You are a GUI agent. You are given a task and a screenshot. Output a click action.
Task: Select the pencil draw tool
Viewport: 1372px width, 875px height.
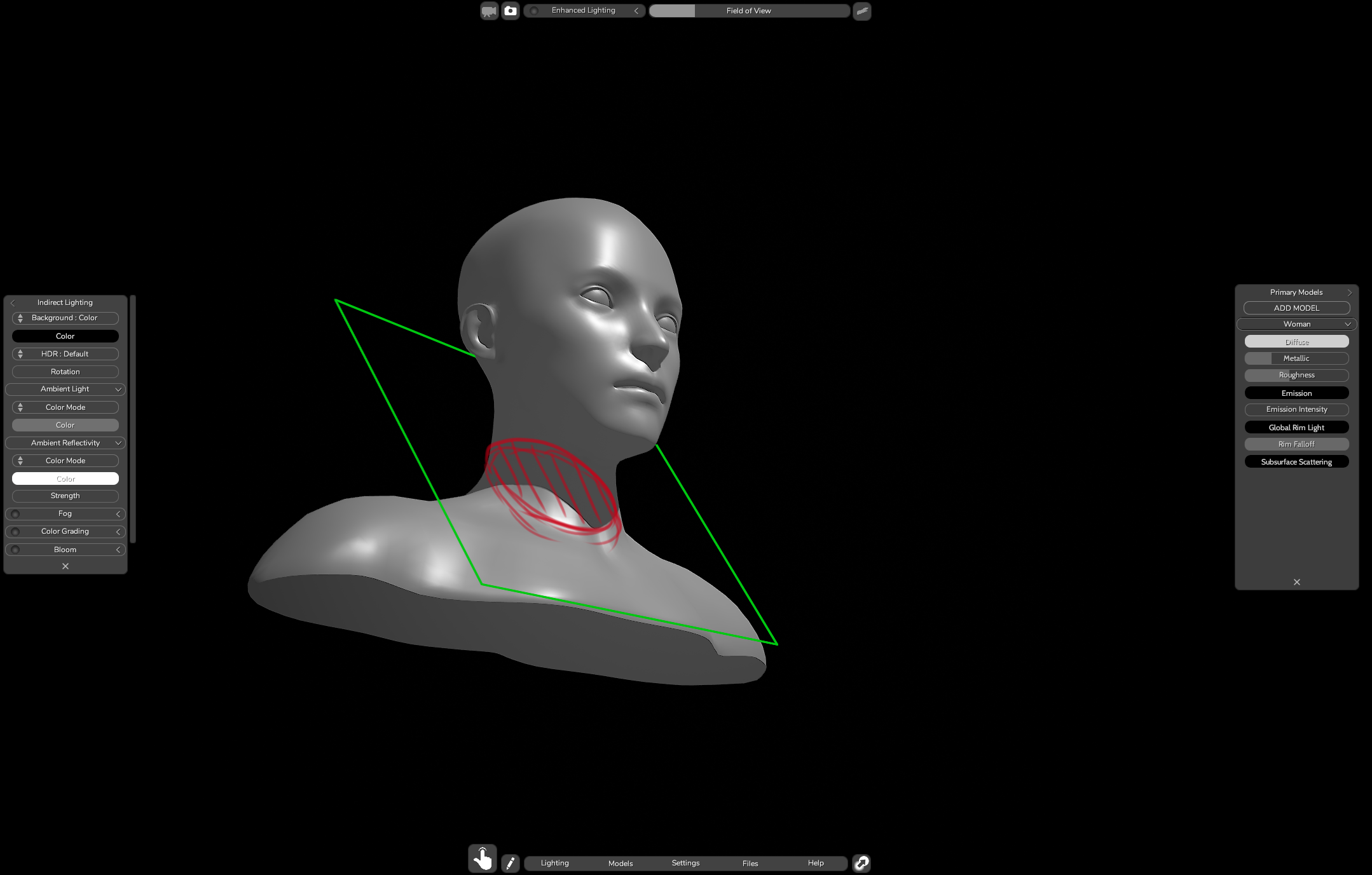click(x=510, y=863)
